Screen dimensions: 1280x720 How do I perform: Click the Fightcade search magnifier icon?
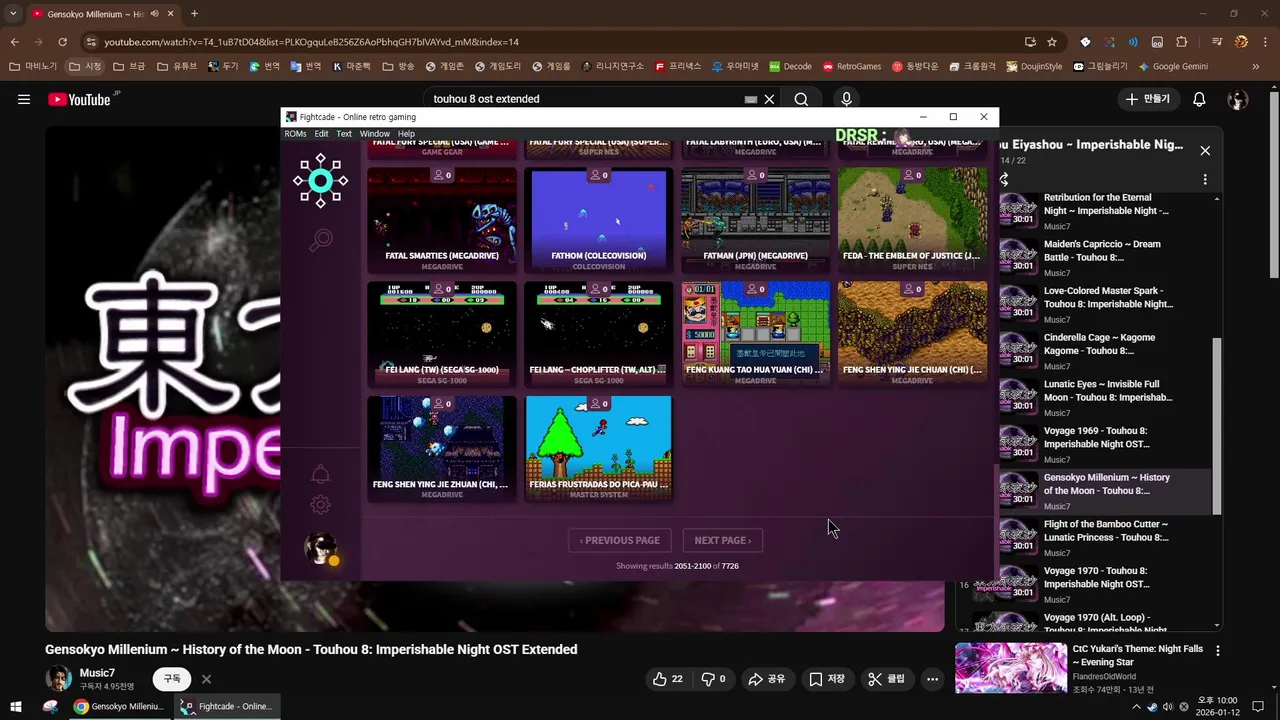[x=320, y=240]
